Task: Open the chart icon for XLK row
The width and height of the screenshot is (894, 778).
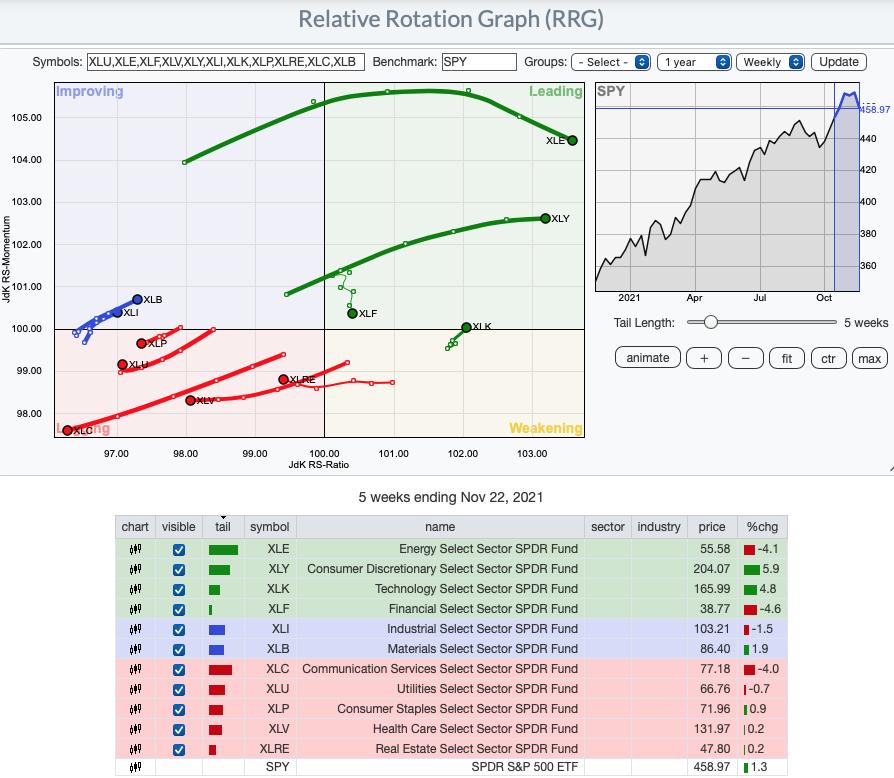Action: coord(135,589)
